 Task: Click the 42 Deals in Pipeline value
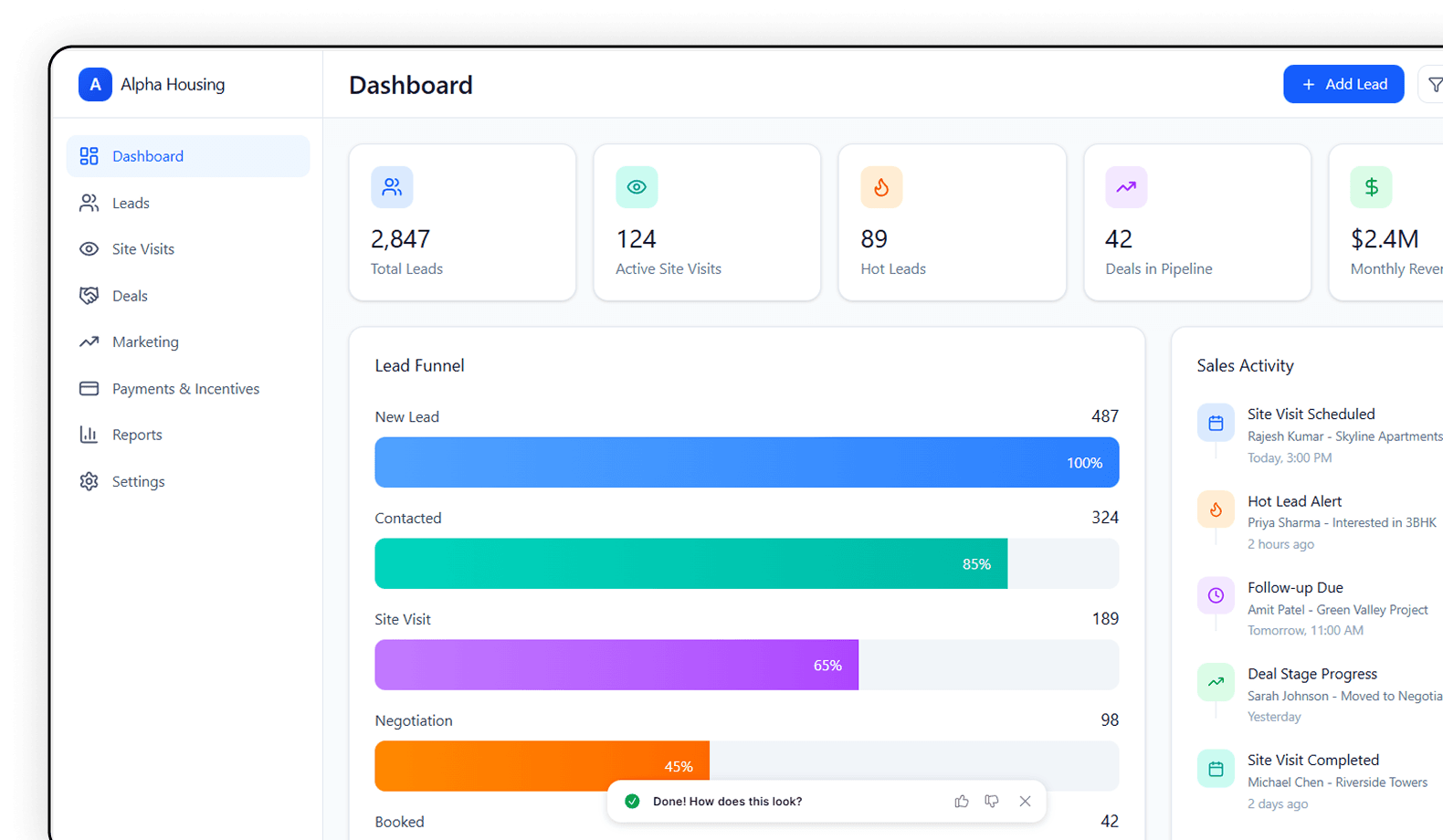1119,239
